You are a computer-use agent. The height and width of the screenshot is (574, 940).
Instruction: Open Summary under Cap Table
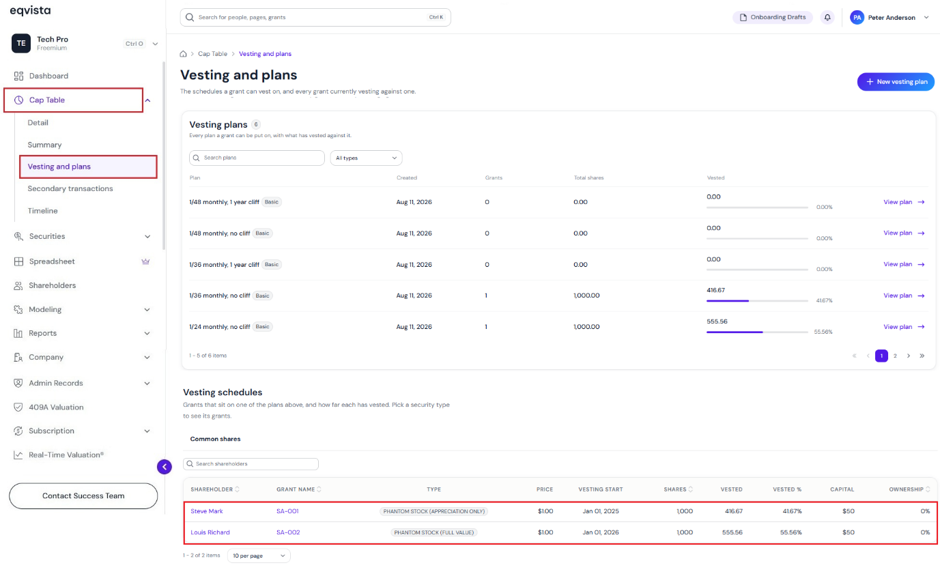44,145
